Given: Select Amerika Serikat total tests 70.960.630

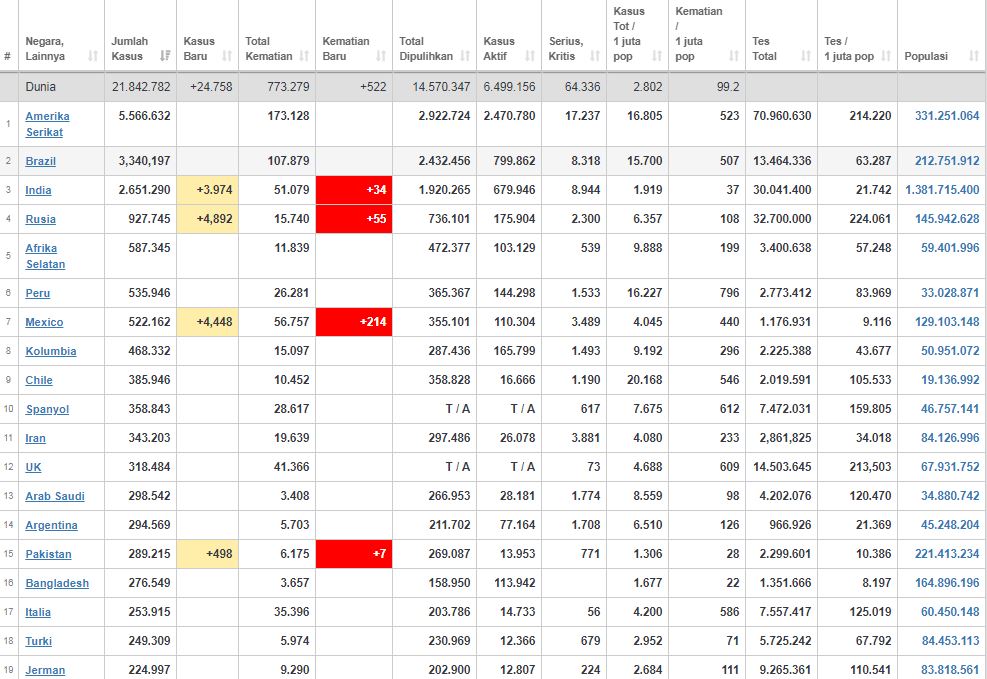Looking at the screenshot, I should [x=782, y=116].
